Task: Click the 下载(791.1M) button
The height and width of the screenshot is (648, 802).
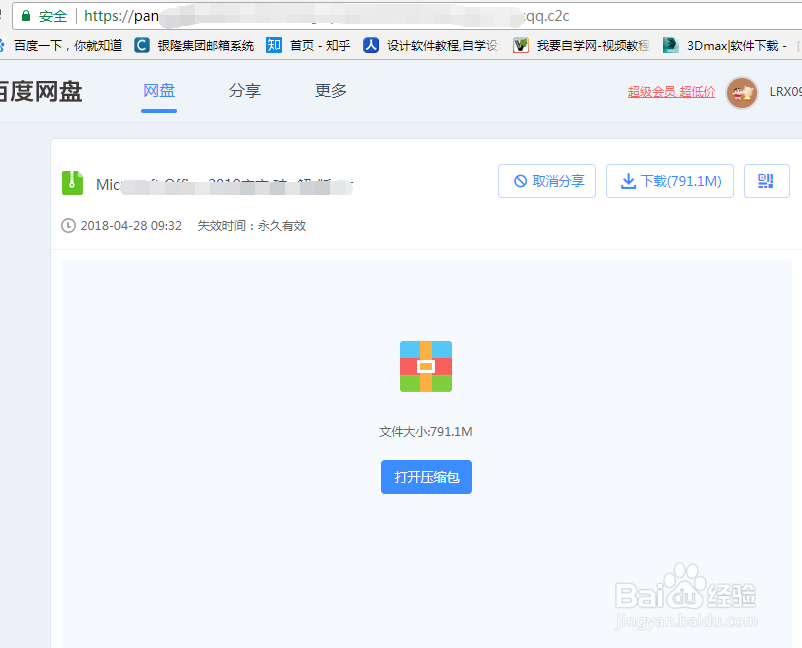Action: [x=669, y=181]
